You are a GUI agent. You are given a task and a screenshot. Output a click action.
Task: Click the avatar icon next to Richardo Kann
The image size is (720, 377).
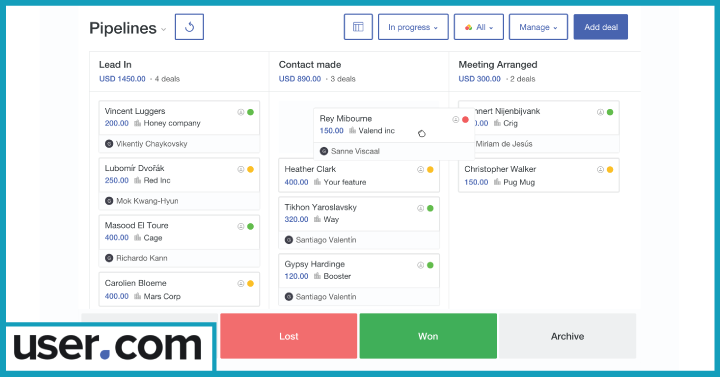109,258
